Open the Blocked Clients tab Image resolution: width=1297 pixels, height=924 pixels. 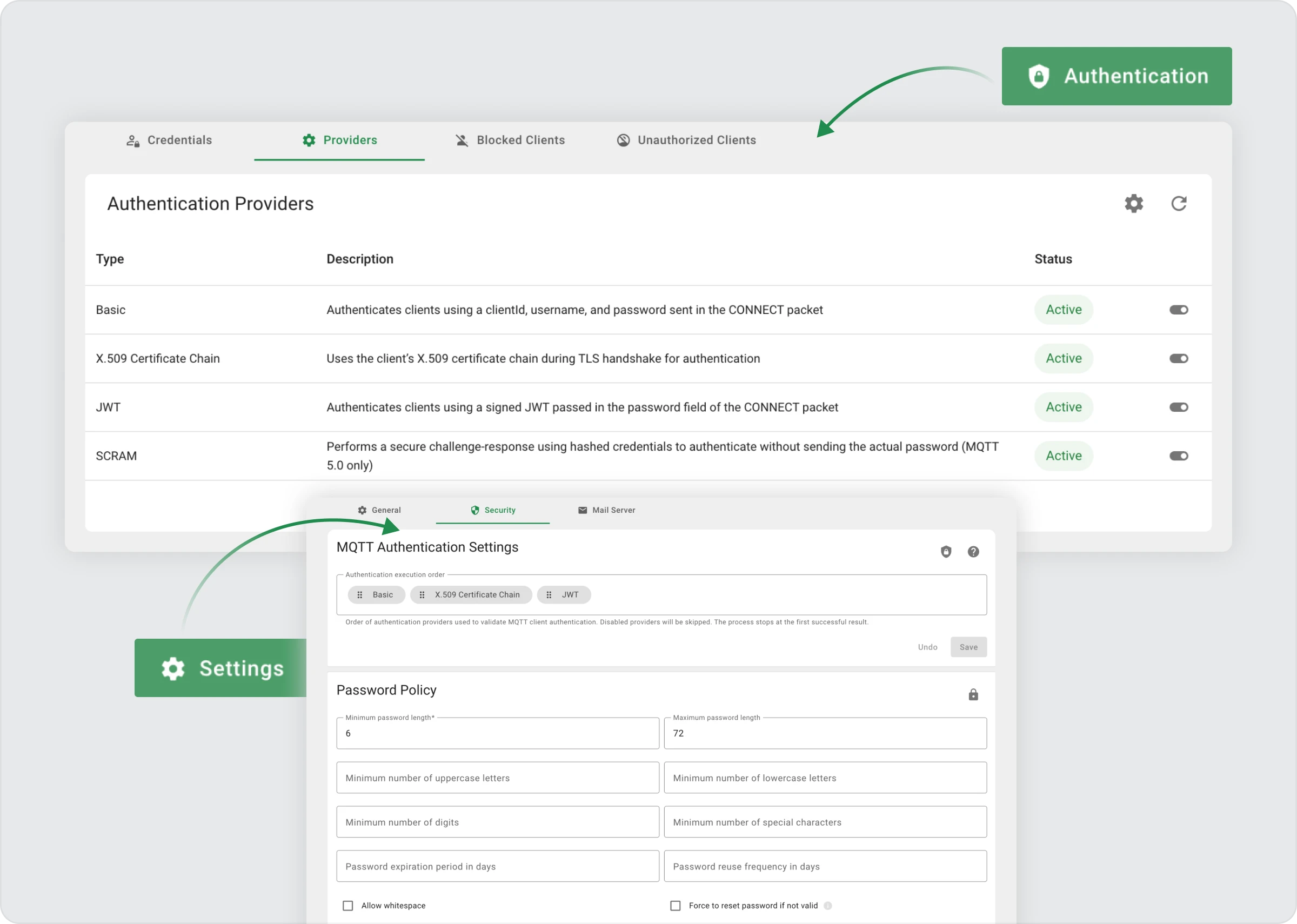pos(510,140)
